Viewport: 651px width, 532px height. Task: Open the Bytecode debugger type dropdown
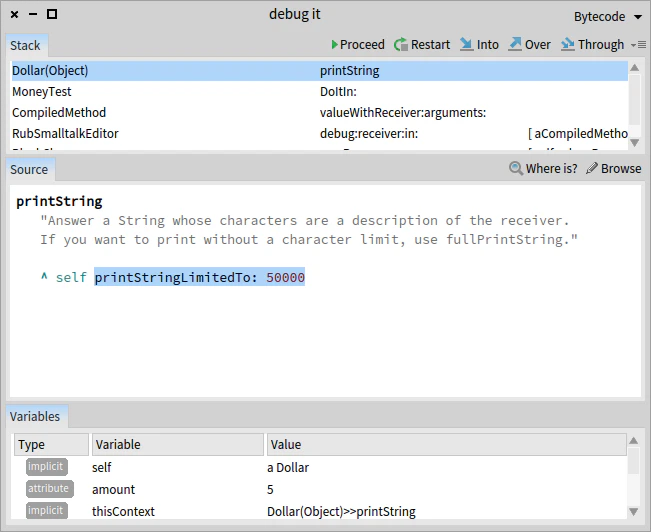608,17
